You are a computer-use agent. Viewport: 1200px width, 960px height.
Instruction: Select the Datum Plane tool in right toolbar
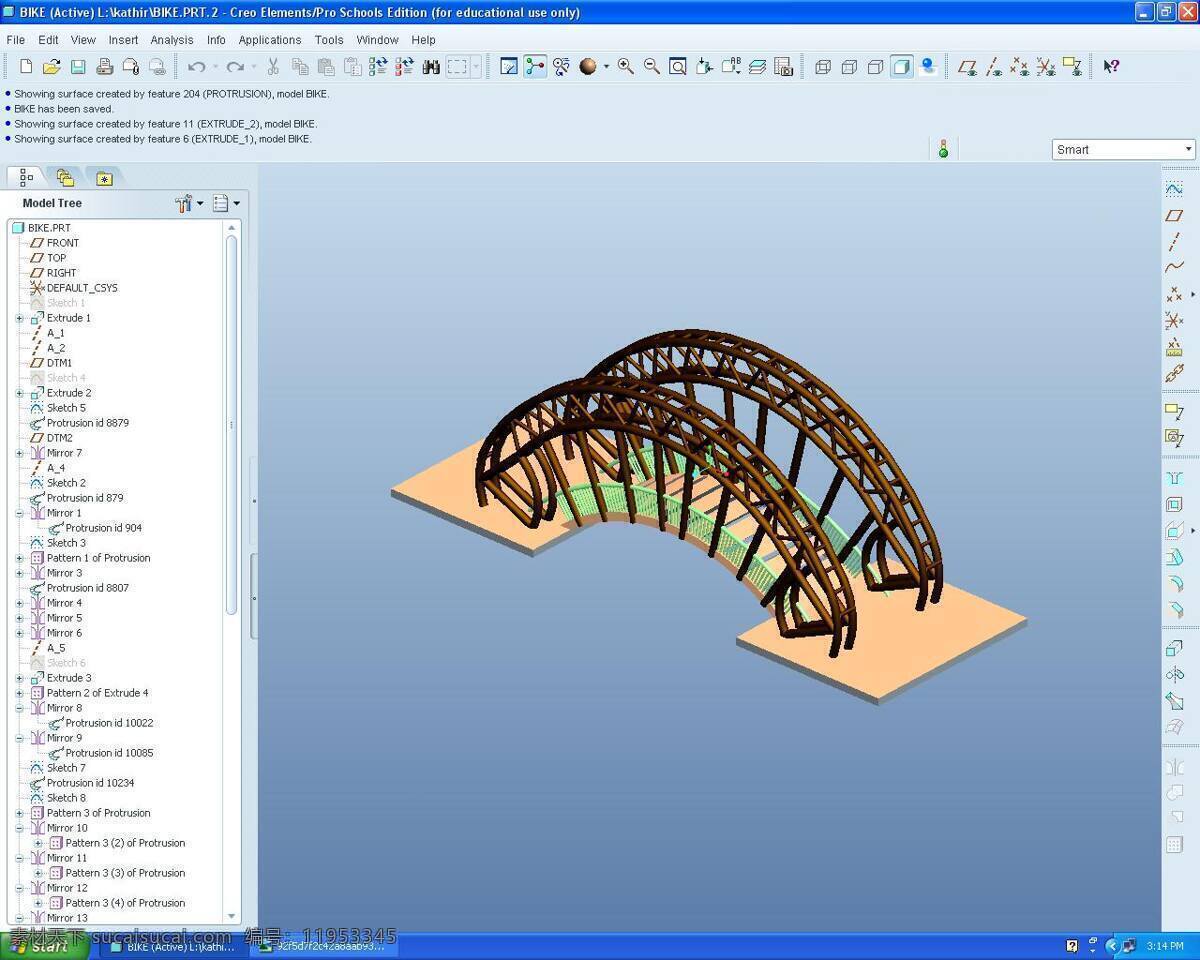click(1174, 215)
